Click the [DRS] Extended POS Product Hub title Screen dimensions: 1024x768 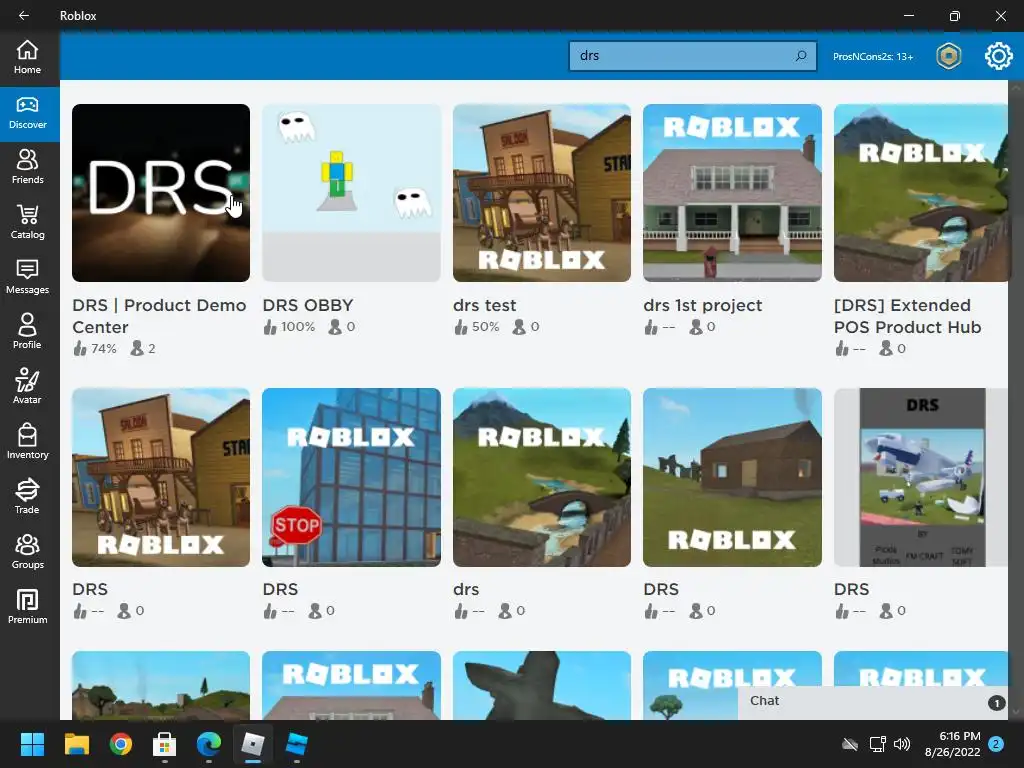pos(907,316)
